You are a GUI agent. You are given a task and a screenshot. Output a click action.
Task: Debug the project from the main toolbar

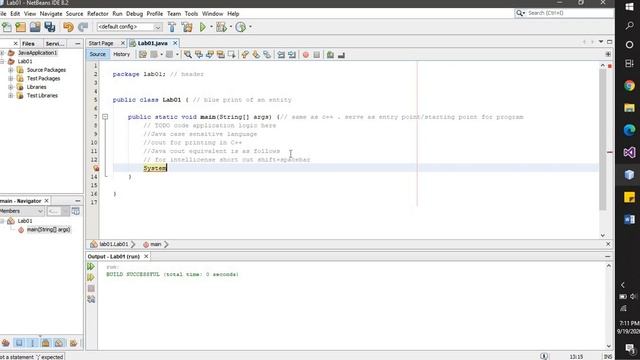(x=221, y=27)
